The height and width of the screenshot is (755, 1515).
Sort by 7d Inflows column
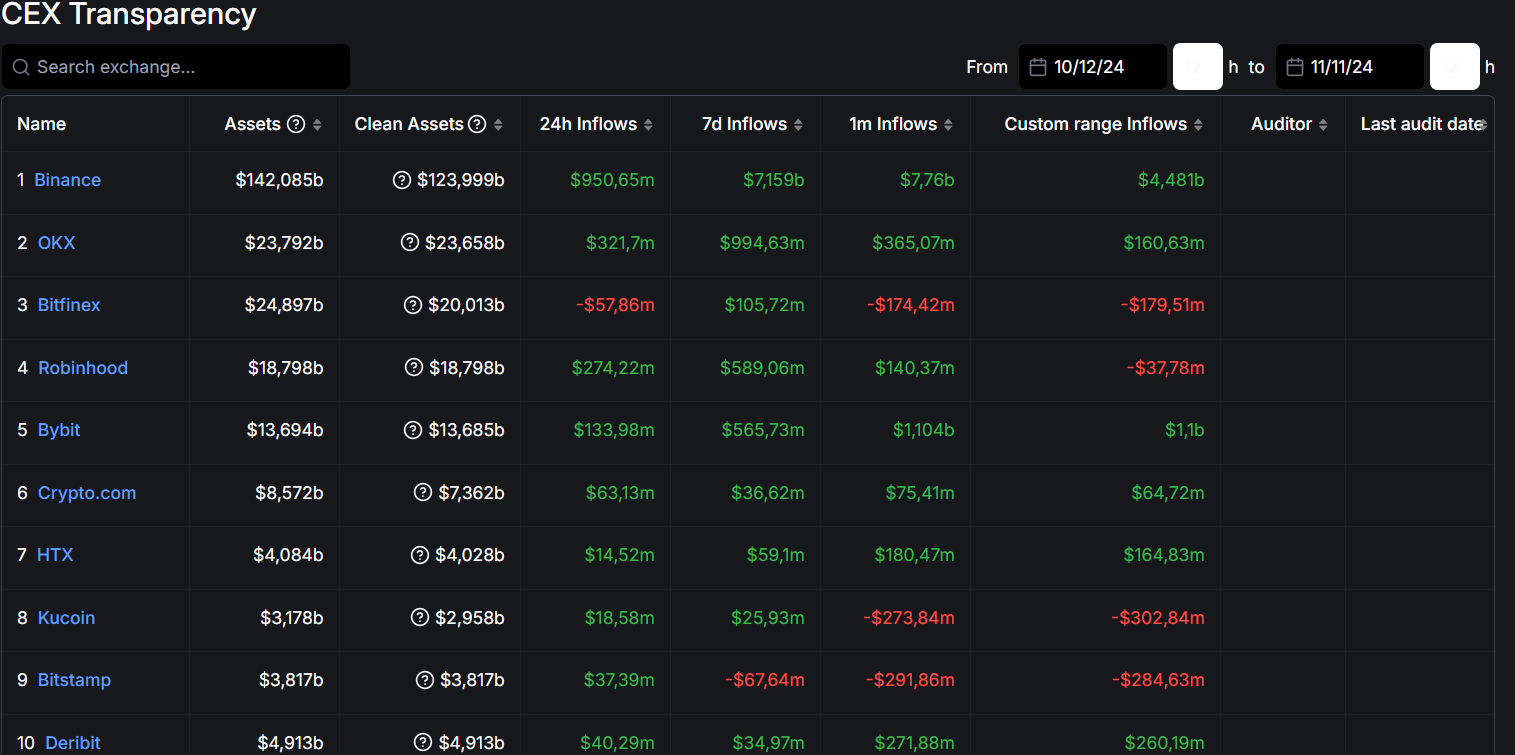pyautogui.click(x=798, y=125)
